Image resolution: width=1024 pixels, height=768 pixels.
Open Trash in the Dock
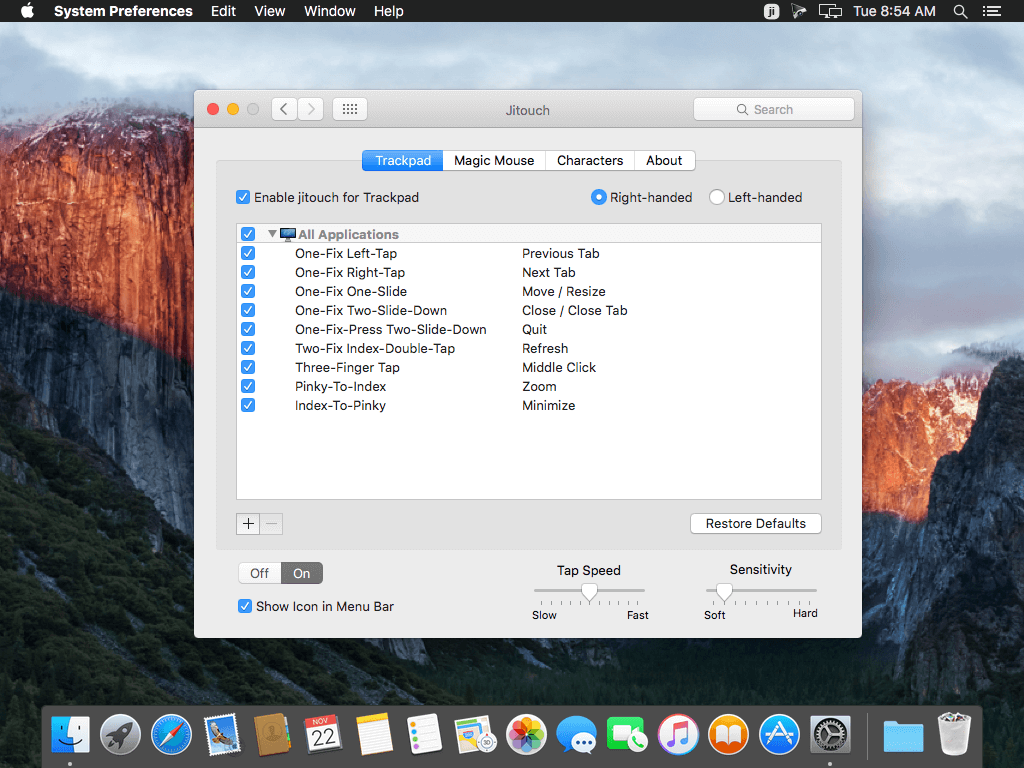(954, 734)
